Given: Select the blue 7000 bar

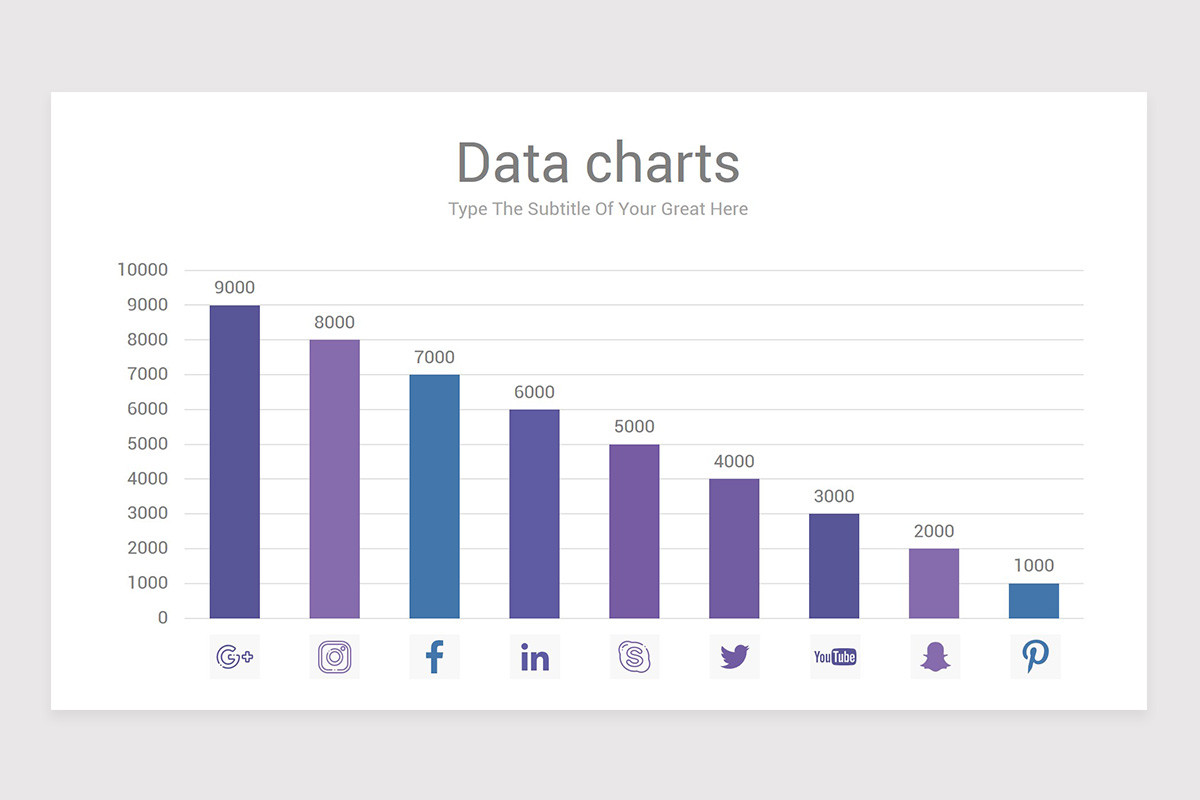Looking at the screenshot, I should [x=434, y=497].
